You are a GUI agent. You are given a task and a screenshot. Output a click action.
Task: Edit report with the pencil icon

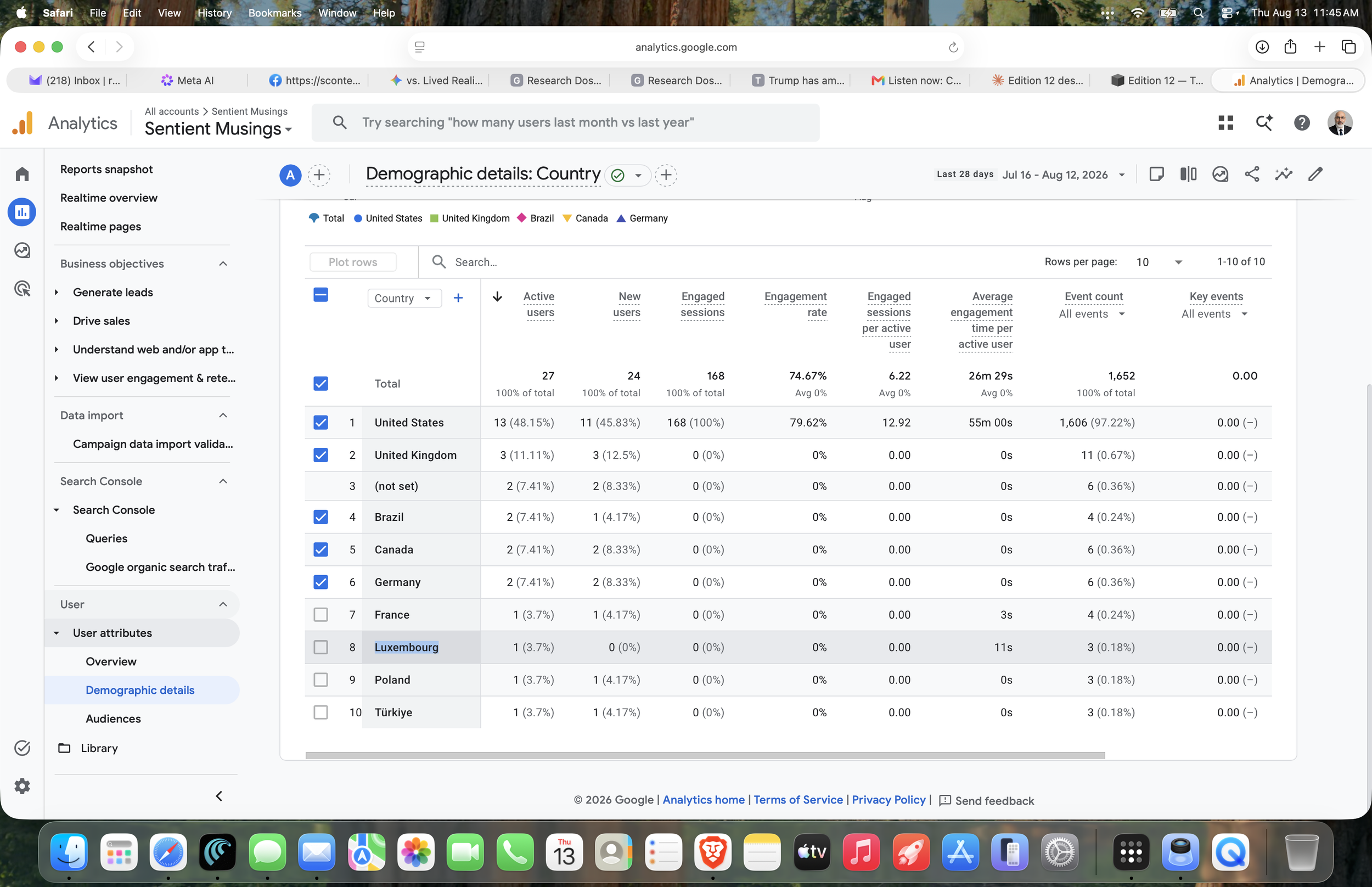(x=1315, y=174)
